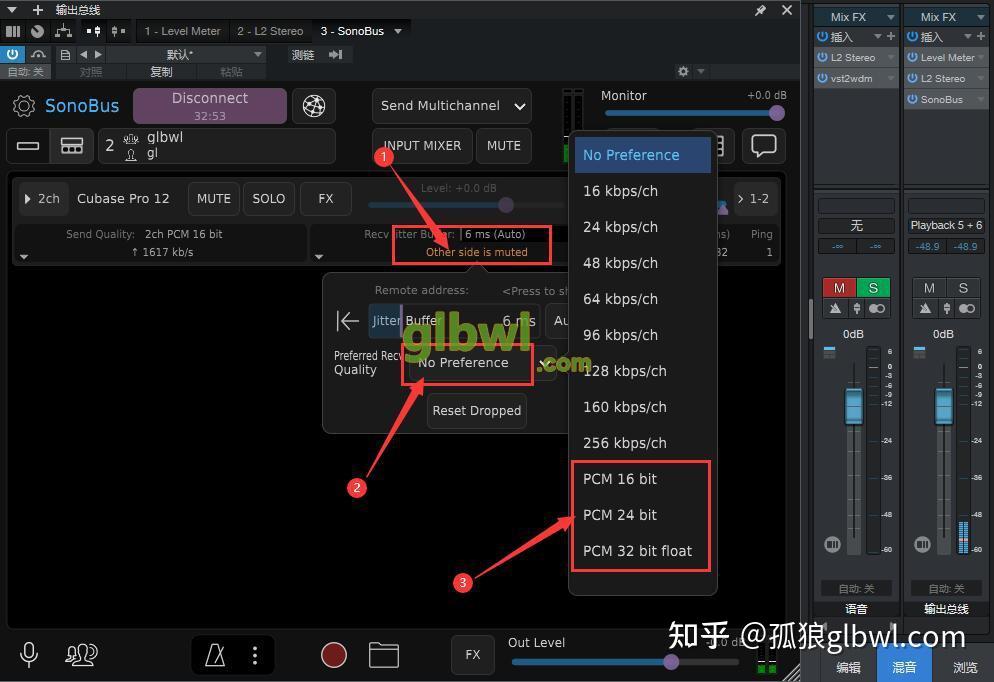Open the SonoBus settings gear

click(24, 106)
